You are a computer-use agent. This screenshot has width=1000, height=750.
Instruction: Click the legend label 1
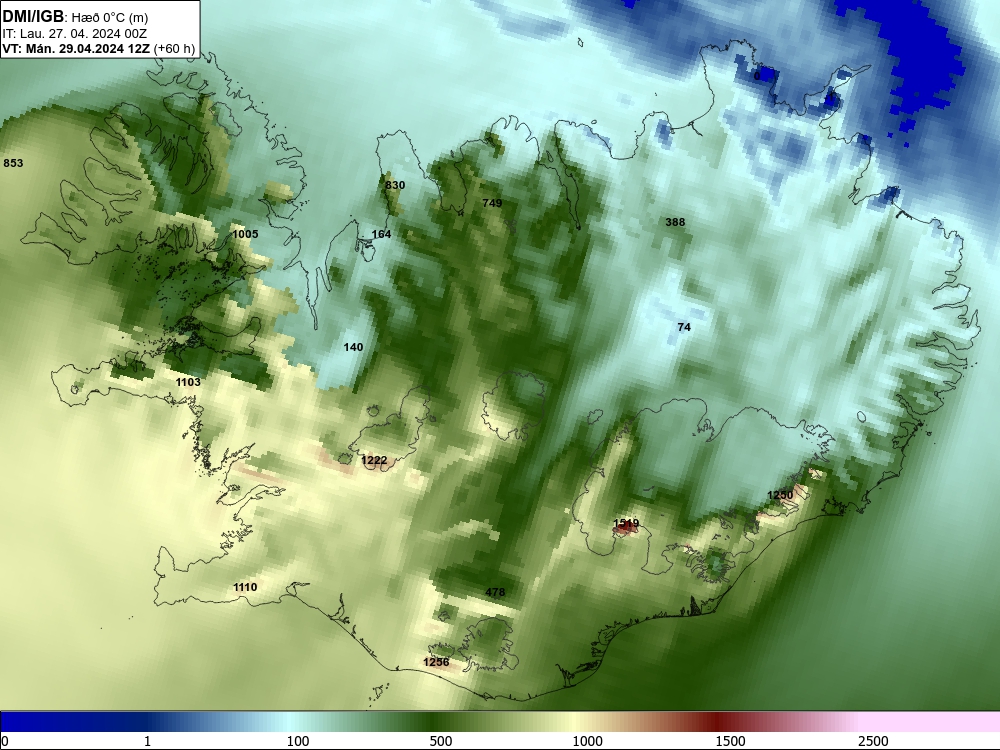[147, 741]
